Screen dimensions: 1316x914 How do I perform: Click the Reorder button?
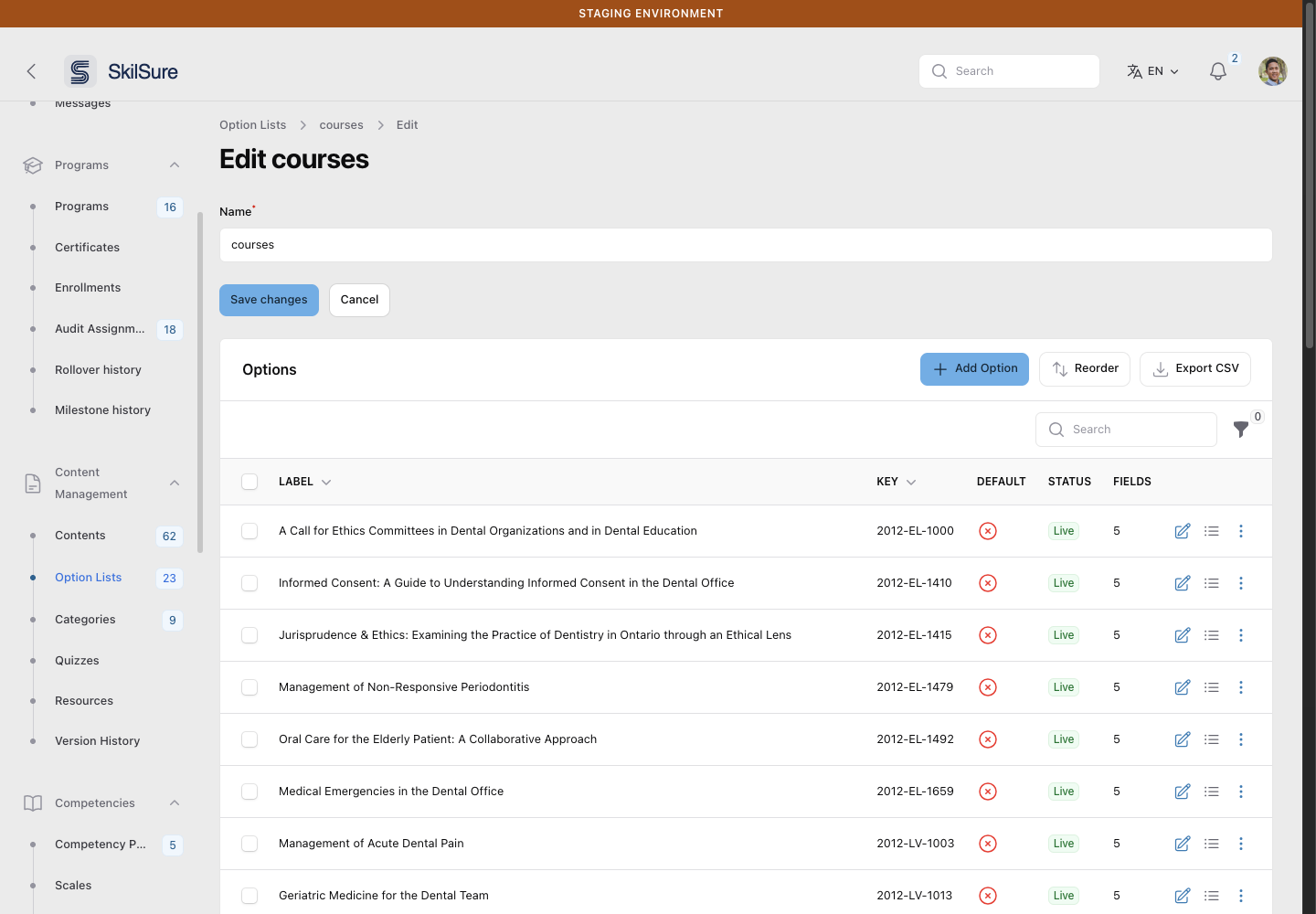coord(1085,369)
